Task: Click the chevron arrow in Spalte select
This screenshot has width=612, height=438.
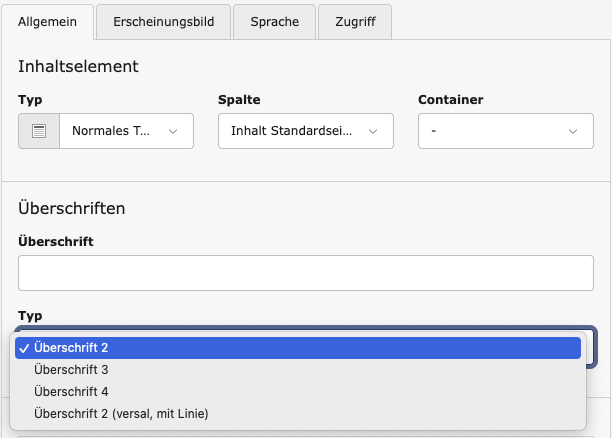Action: (373, 131)
